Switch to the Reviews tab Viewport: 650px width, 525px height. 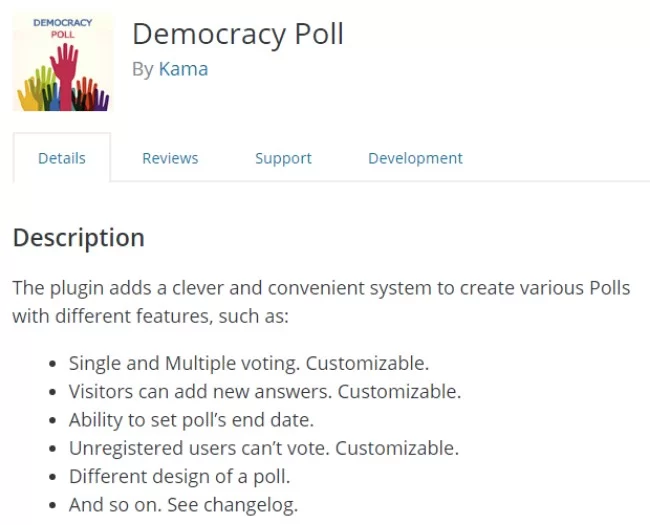click(x=170, y=158)
